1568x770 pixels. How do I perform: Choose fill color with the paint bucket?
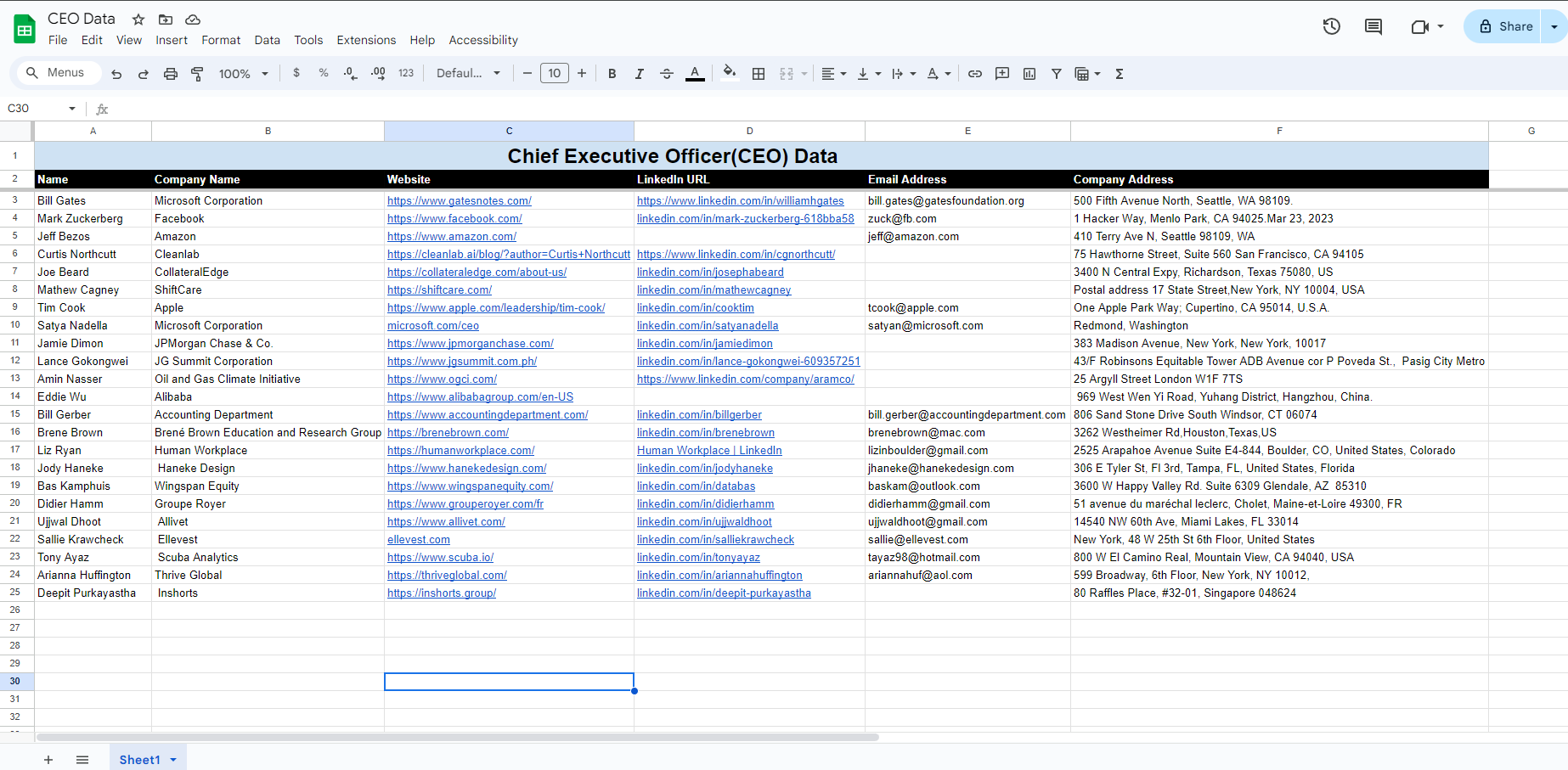[730, 74]
